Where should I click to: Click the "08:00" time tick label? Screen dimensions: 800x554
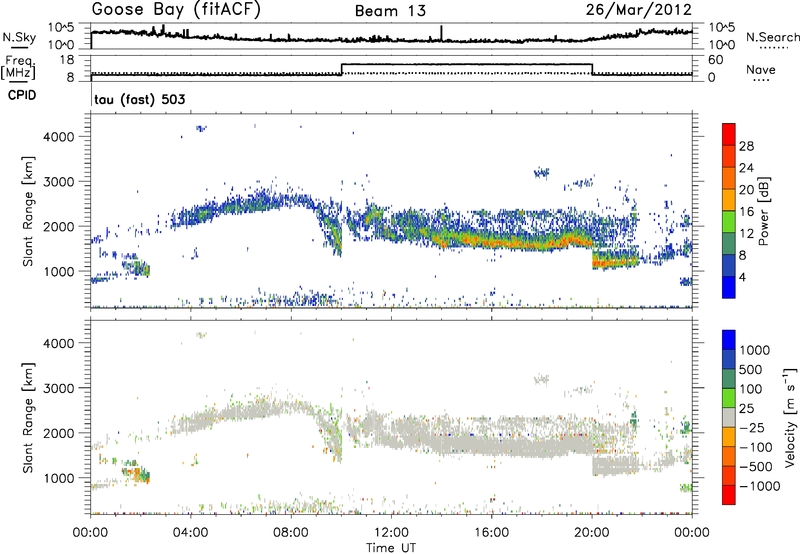[291, 533]
